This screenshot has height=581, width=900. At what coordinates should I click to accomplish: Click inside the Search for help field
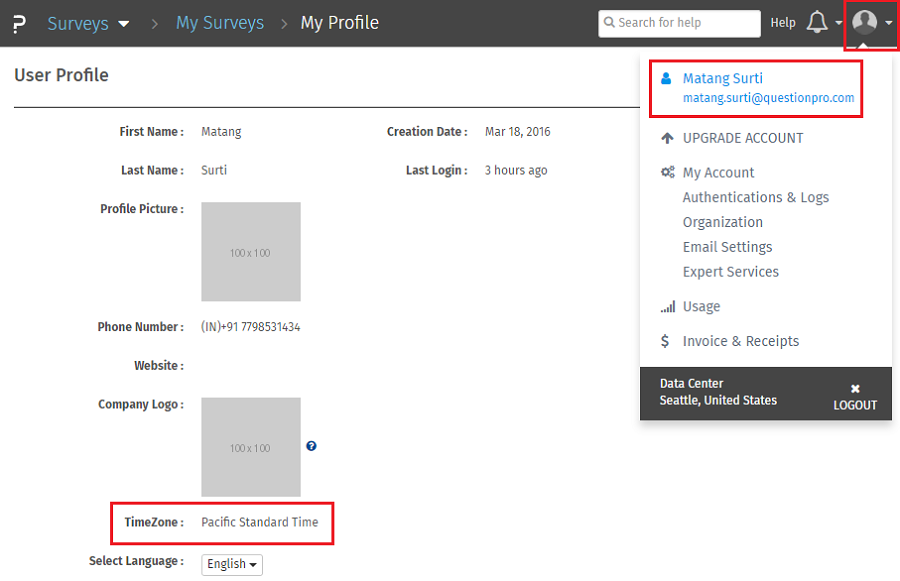[x=690, y=22]
